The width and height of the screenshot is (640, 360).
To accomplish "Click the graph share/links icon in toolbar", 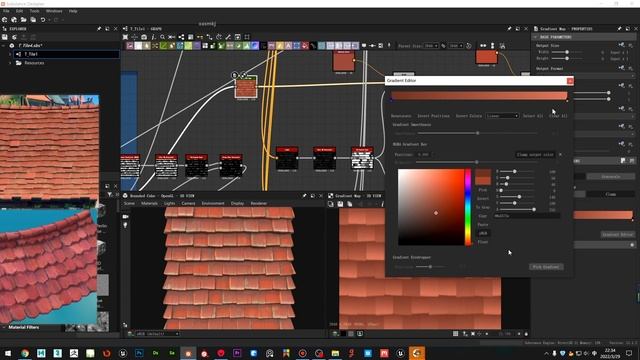I will pyautogui.click(x=181, y=37).
